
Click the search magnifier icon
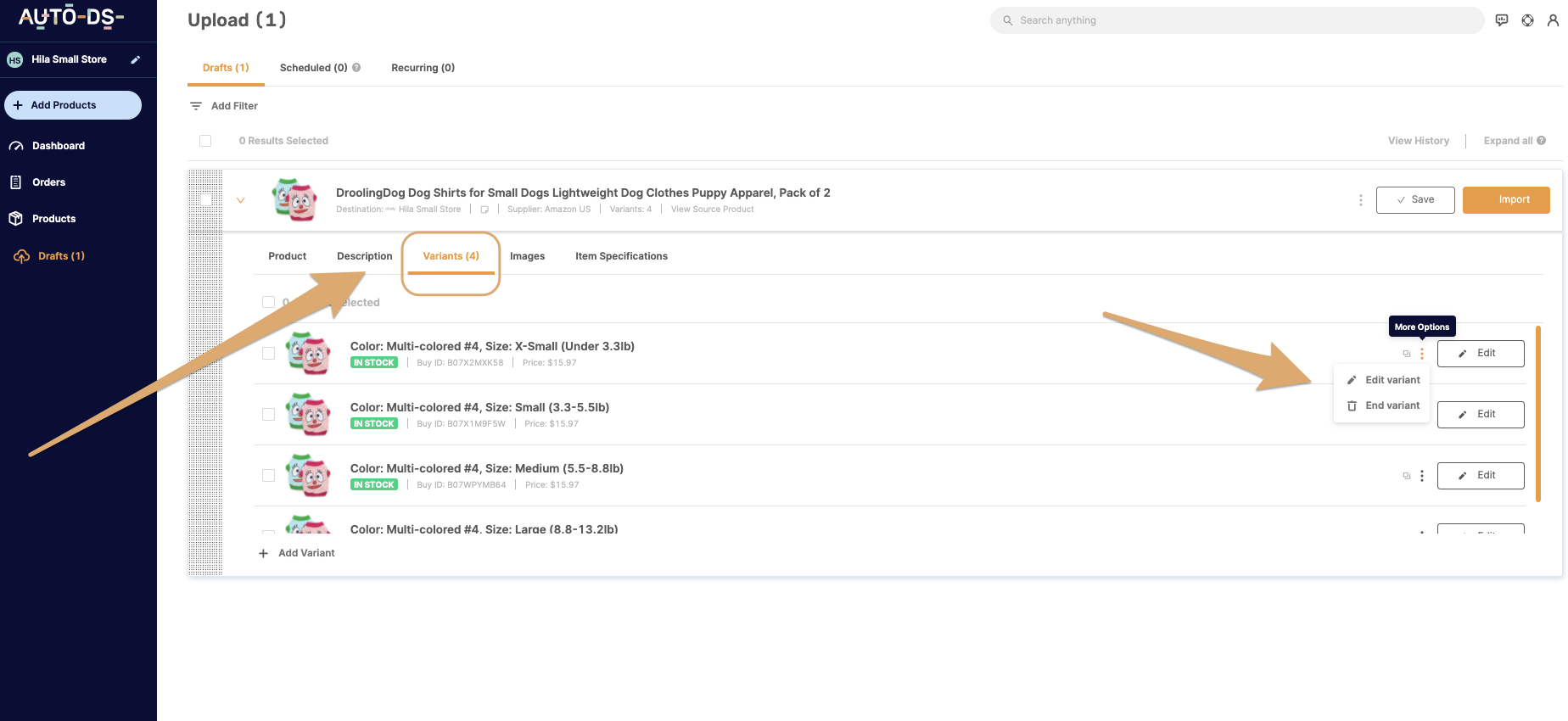click(1008, 20)
